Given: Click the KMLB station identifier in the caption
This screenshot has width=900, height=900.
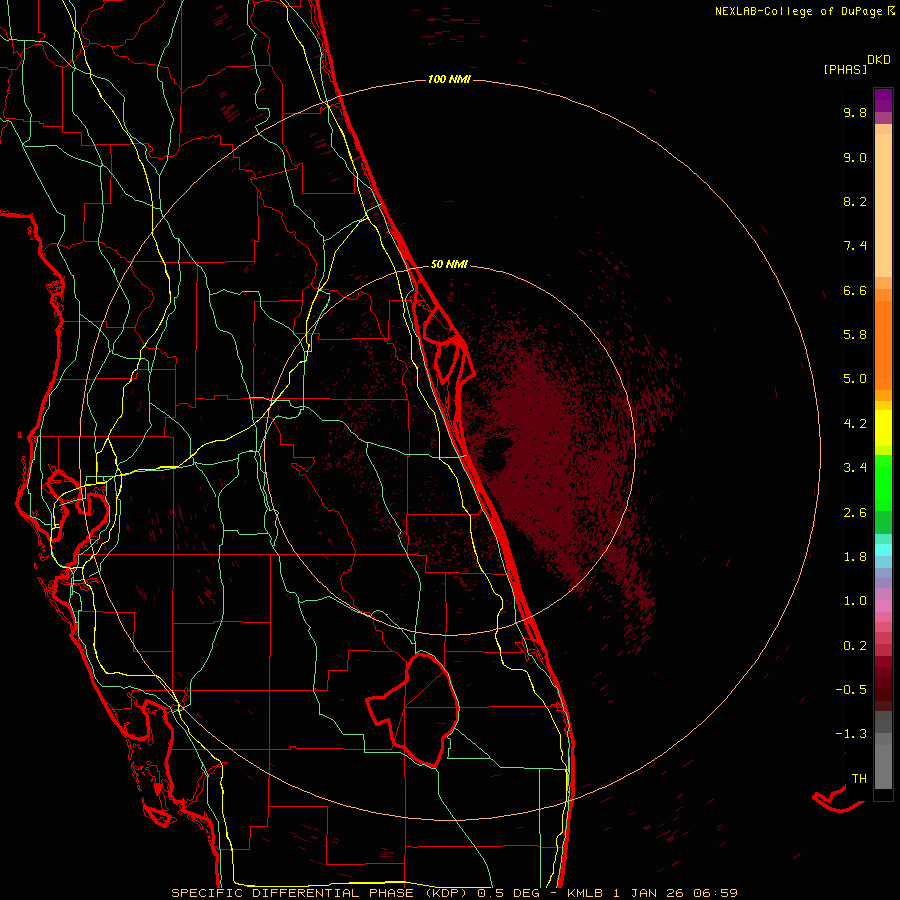Looking at the screenshot, I should coord(584,893).
